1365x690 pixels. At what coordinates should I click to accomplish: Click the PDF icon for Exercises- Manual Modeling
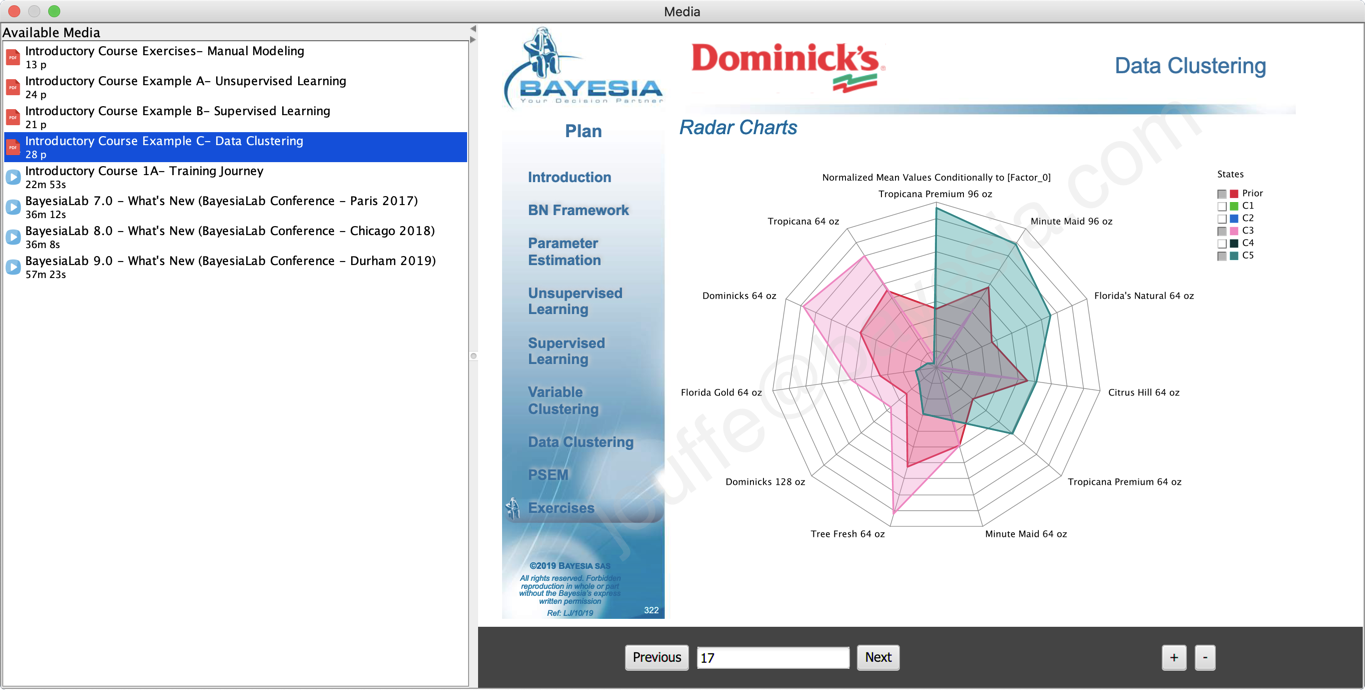point(13,57)
